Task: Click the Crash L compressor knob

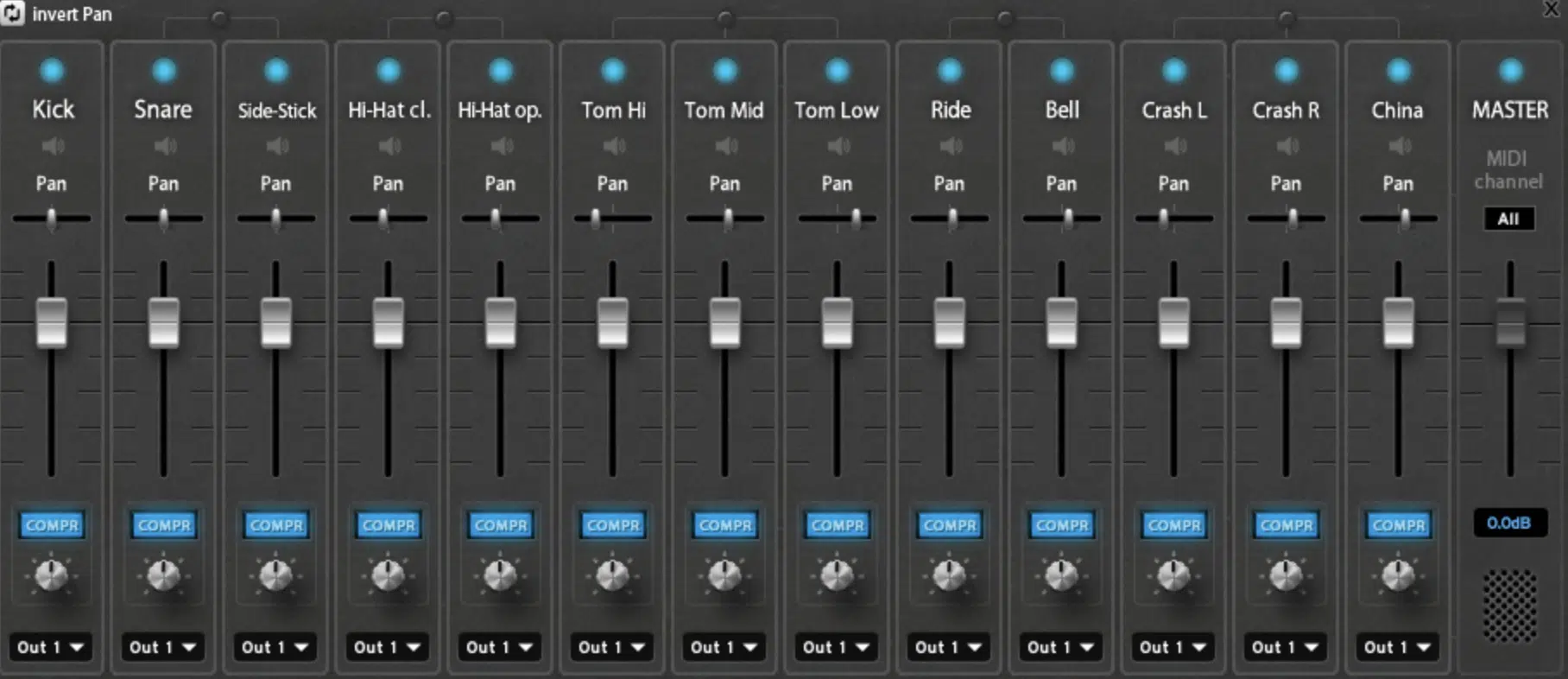Action: pyautogui.click(x=1174, y=574)
